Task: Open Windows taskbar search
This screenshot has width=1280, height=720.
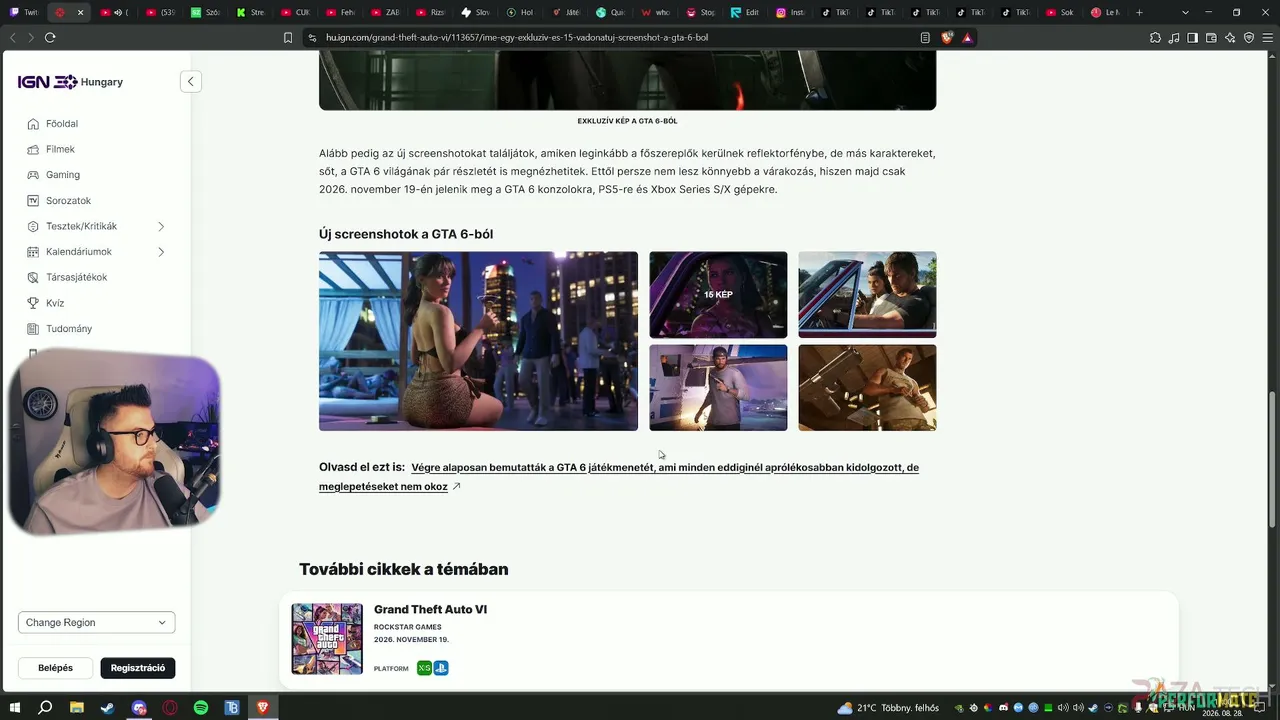Action: (x=45, y=708)
